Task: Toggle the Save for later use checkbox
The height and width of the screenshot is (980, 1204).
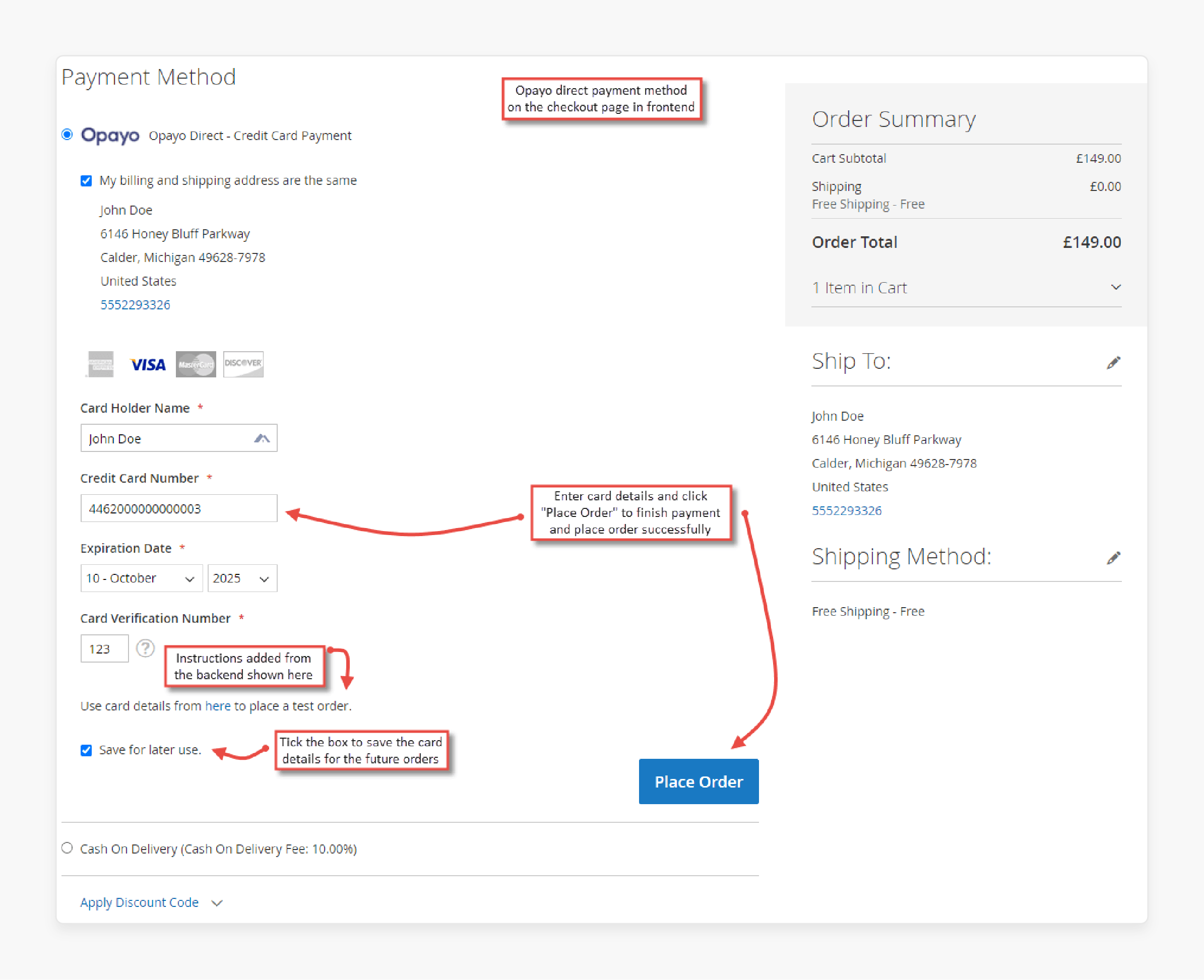Action: pos(86,750)
